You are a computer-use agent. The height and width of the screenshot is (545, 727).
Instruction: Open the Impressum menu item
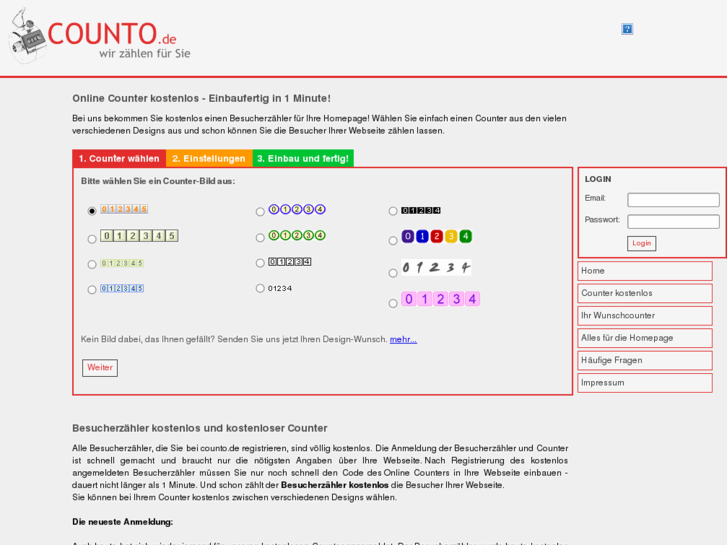click(x=645, y=383)
